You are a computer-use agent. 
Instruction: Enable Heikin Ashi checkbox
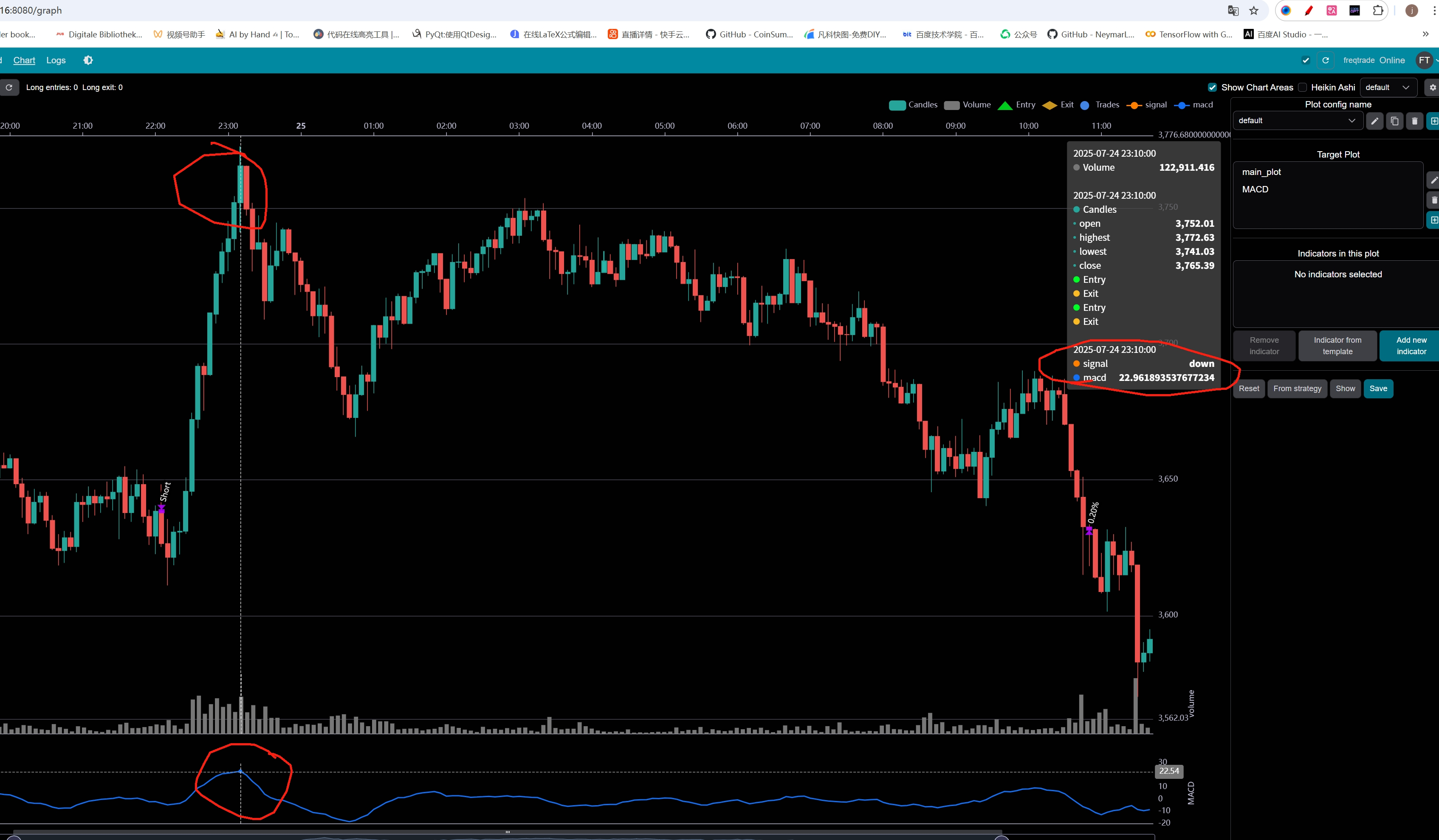pos(1303,87)
